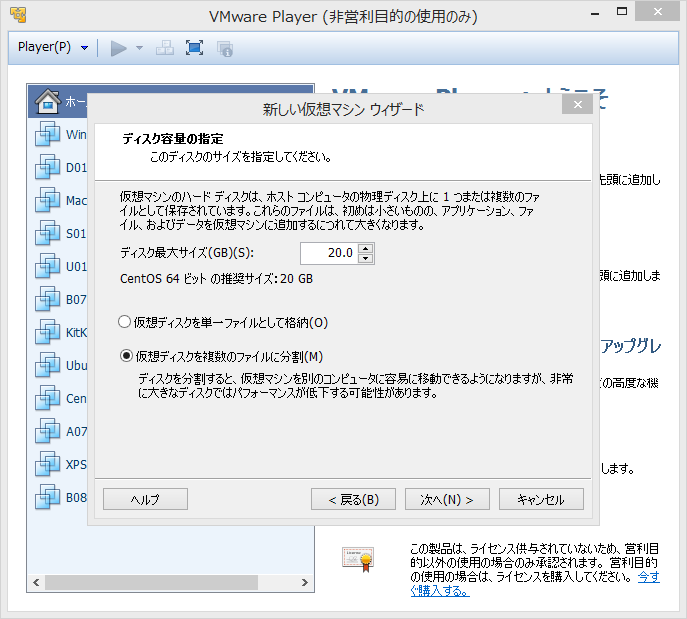Select the S01 virtual machine icon

tap(47, 233)
